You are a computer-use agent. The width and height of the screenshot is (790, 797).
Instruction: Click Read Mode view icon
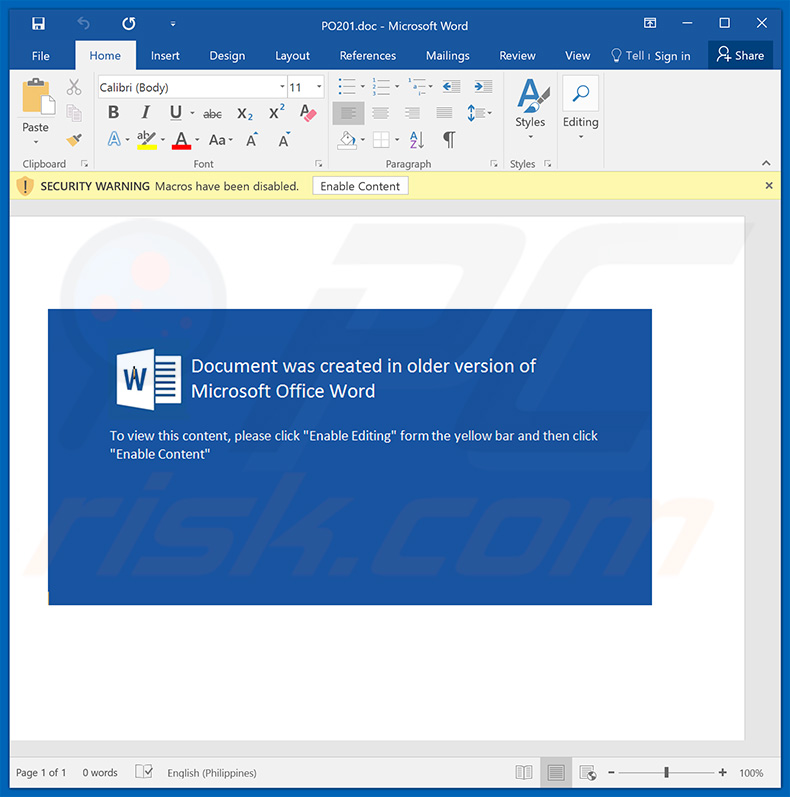(524, 773)
